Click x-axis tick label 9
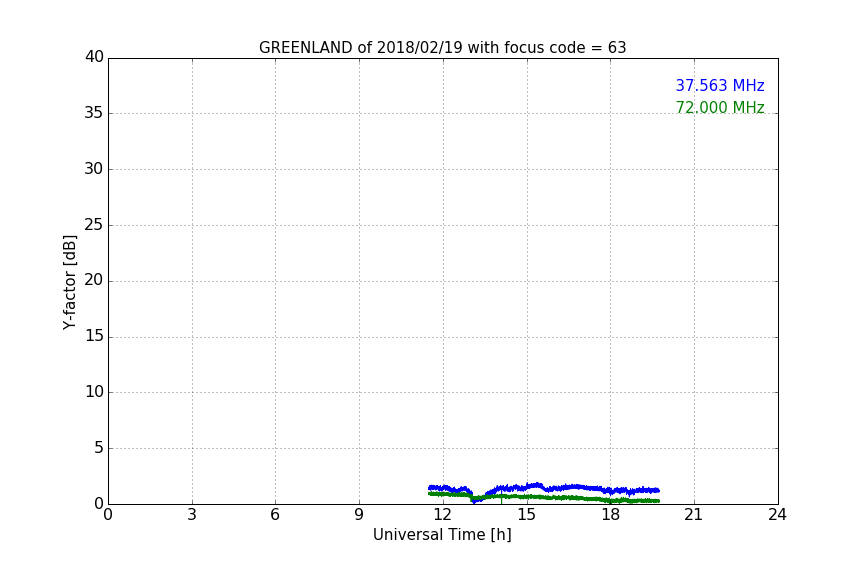Image resolution: width=864 pixels, height=576 pixels. coord(359,515)
